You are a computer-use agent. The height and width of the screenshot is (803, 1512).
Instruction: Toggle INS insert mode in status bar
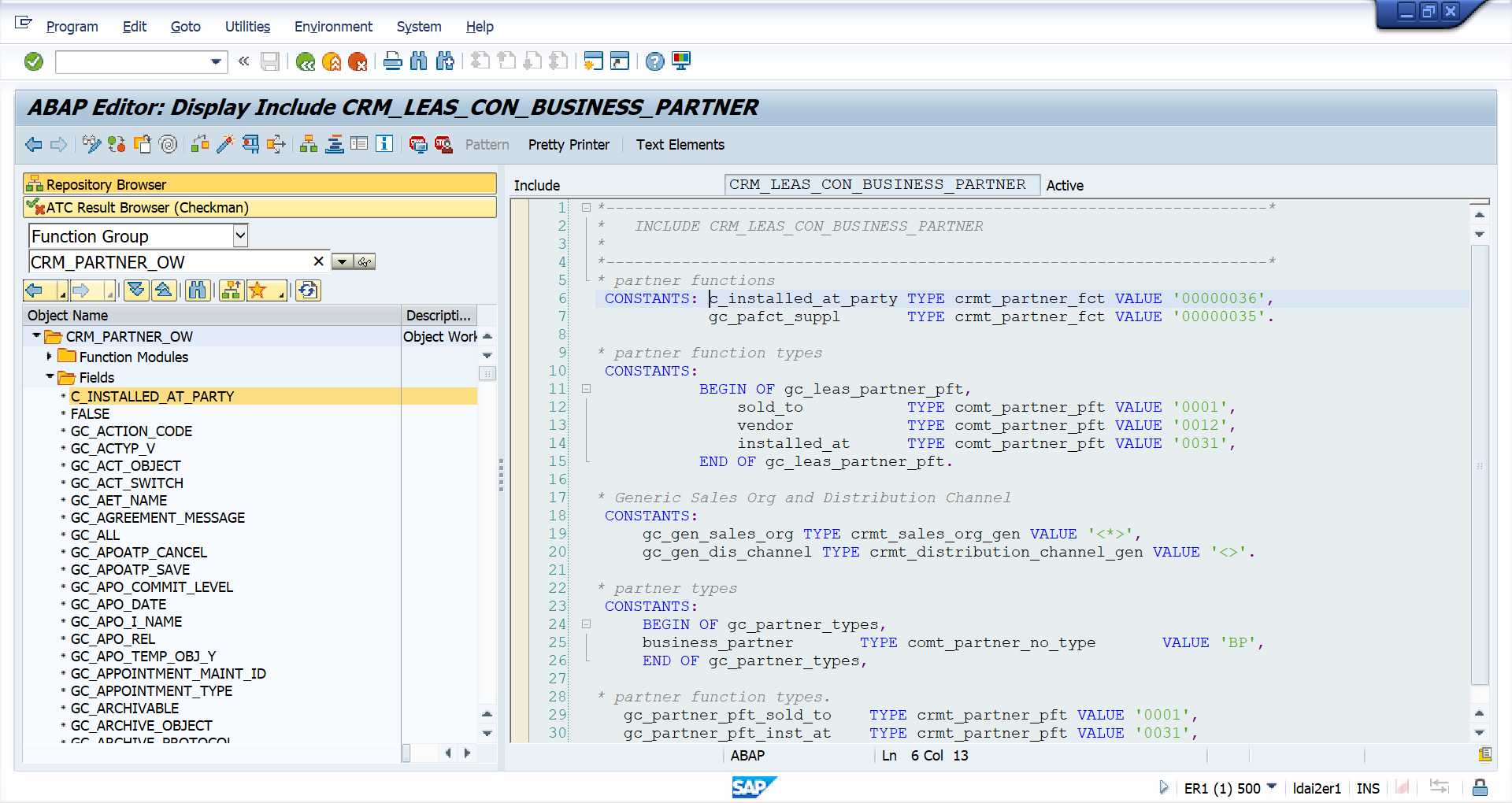[x=1368, y=788]
